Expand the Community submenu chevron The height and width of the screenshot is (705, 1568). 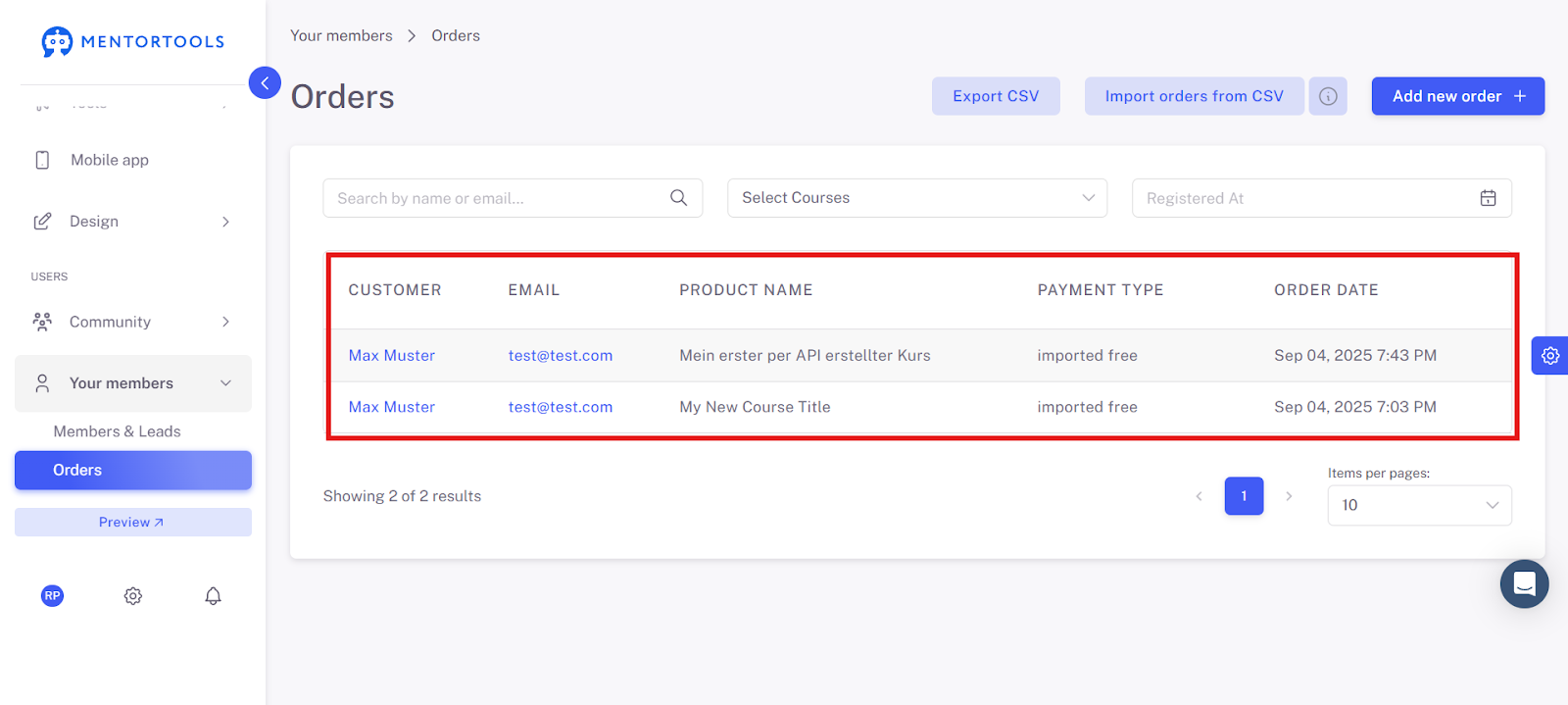[x=225, y=322]
